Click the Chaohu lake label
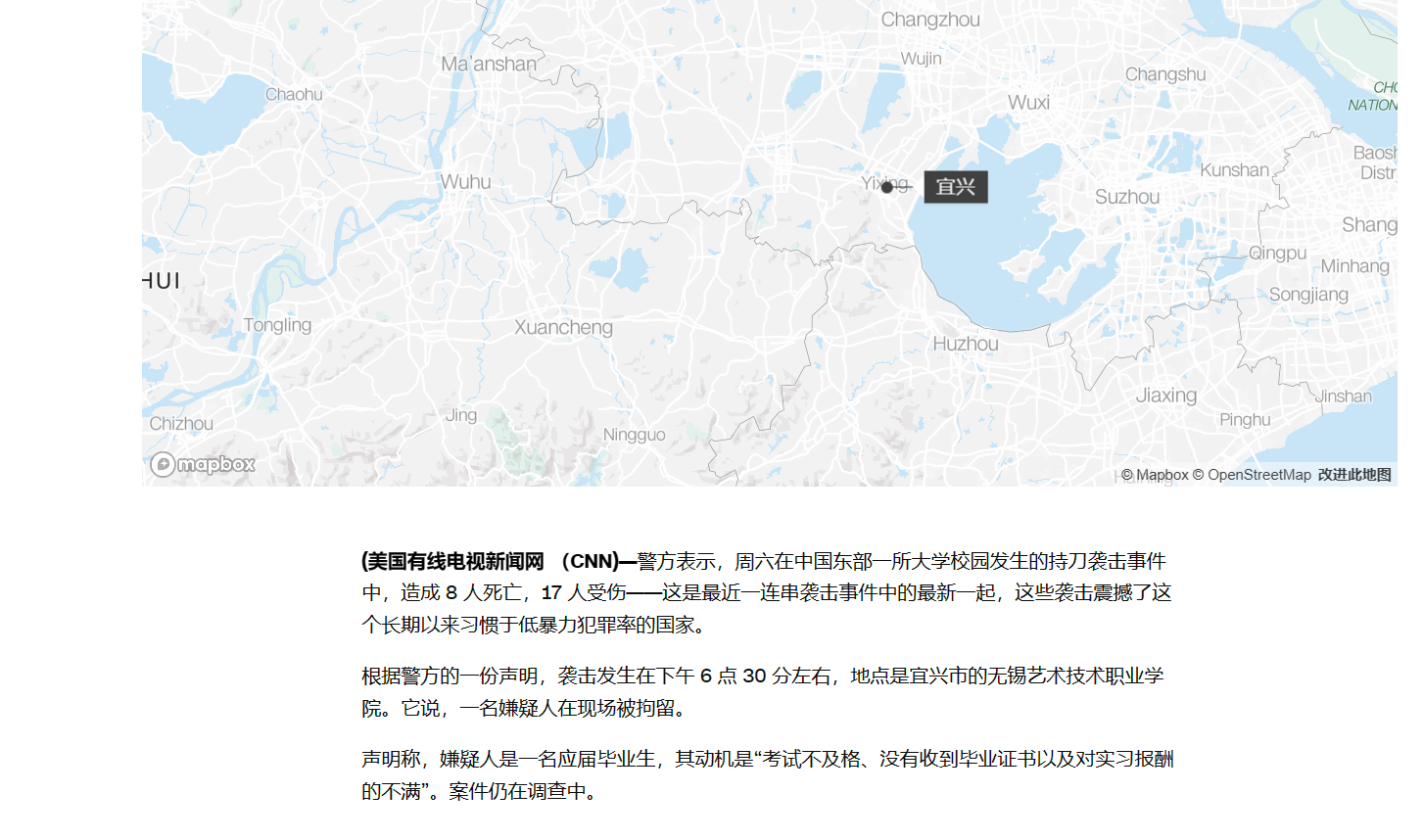The image size is (1423, 840). (294, 95)
